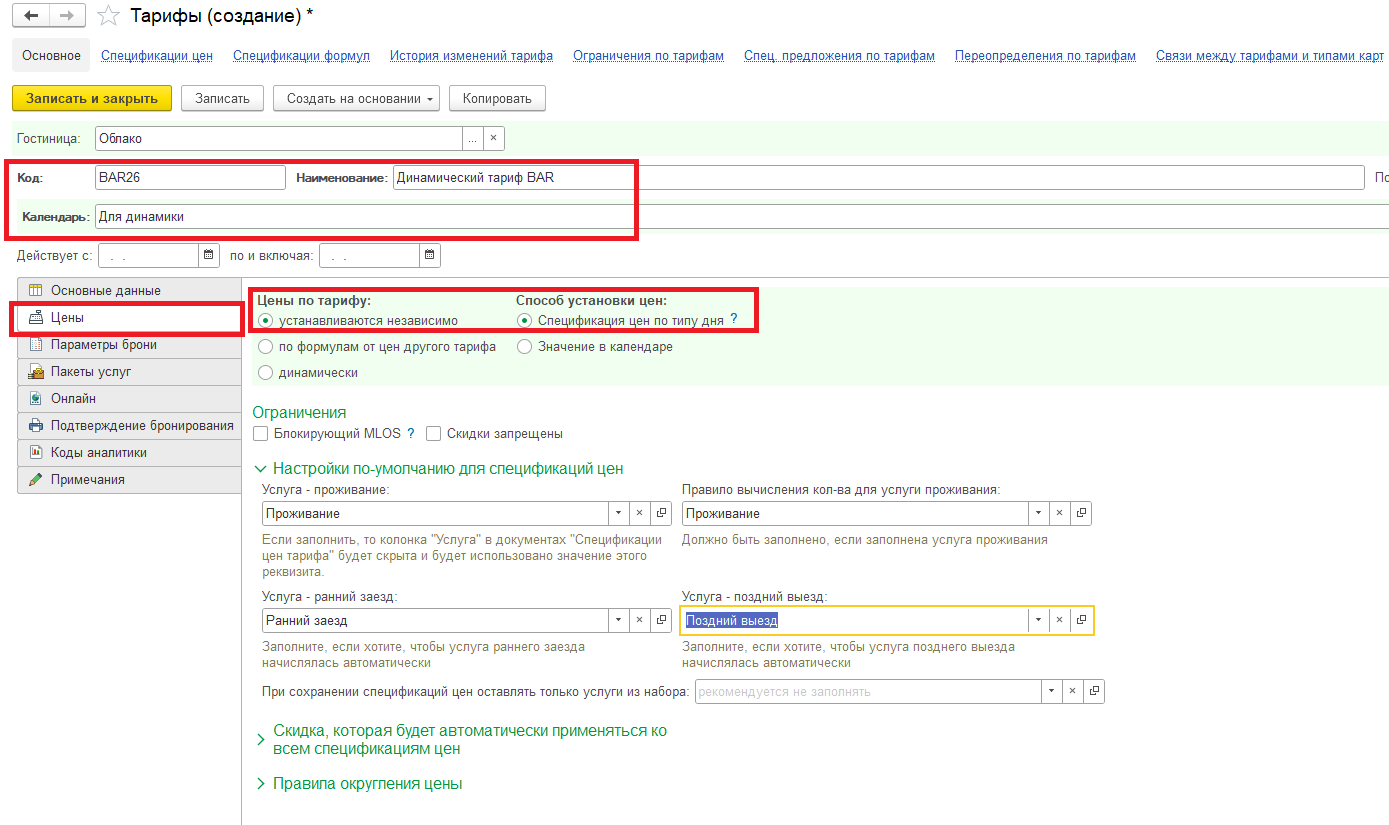Viewport: 1389px width, 825px height.
Task: Open the 'Услуга - ранний заезд' dropdown list
Action: (619, 620)
